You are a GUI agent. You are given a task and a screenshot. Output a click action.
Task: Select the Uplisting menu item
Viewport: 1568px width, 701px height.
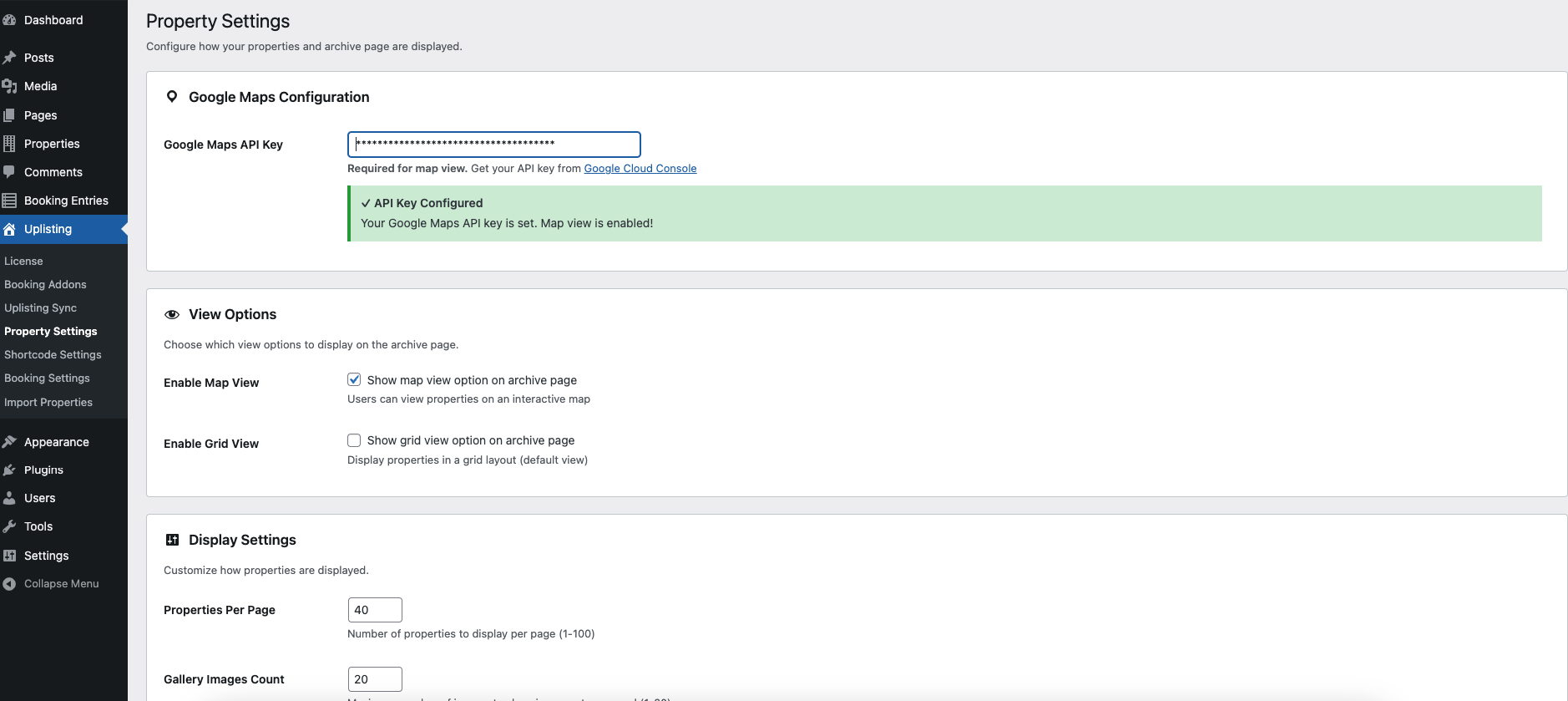(x=63, y=229)
